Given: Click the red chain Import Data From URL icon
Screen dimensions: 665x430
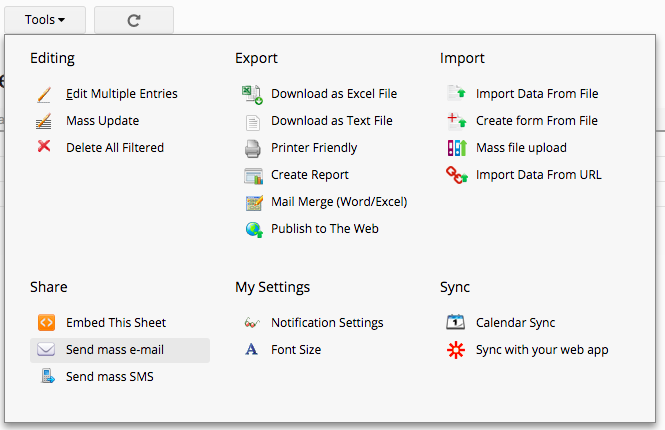Looking at the screenshot, I should click(x=457, y=175).
